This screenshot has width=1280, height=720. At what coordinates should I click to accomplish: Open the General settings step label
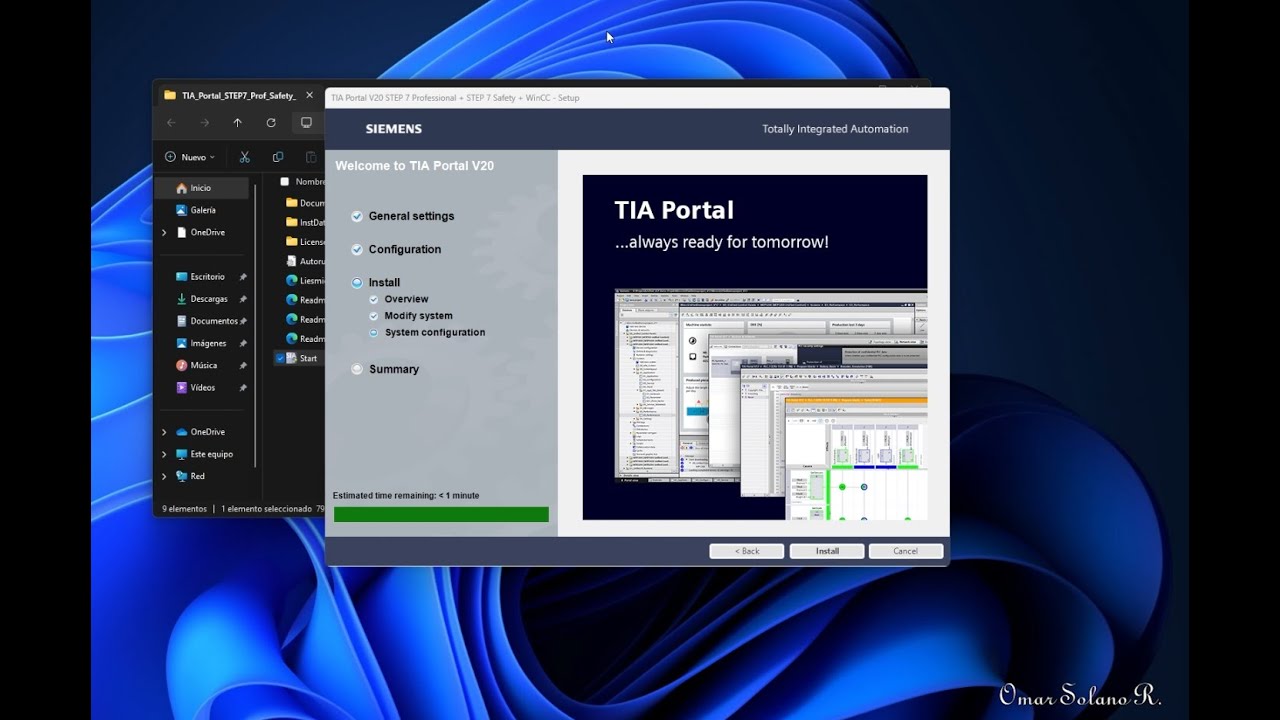point(411,216)
